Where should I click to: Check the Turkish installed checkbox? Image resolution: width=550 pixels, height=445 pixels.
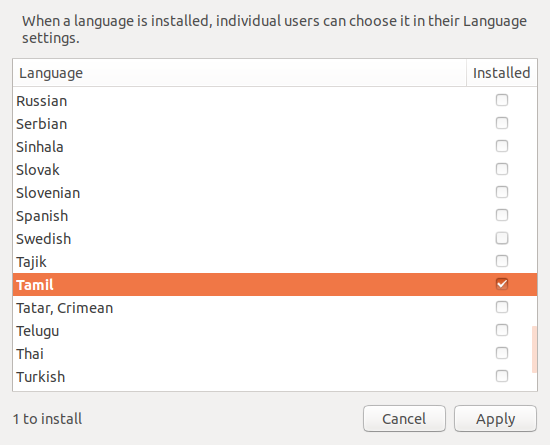(502, 376)
